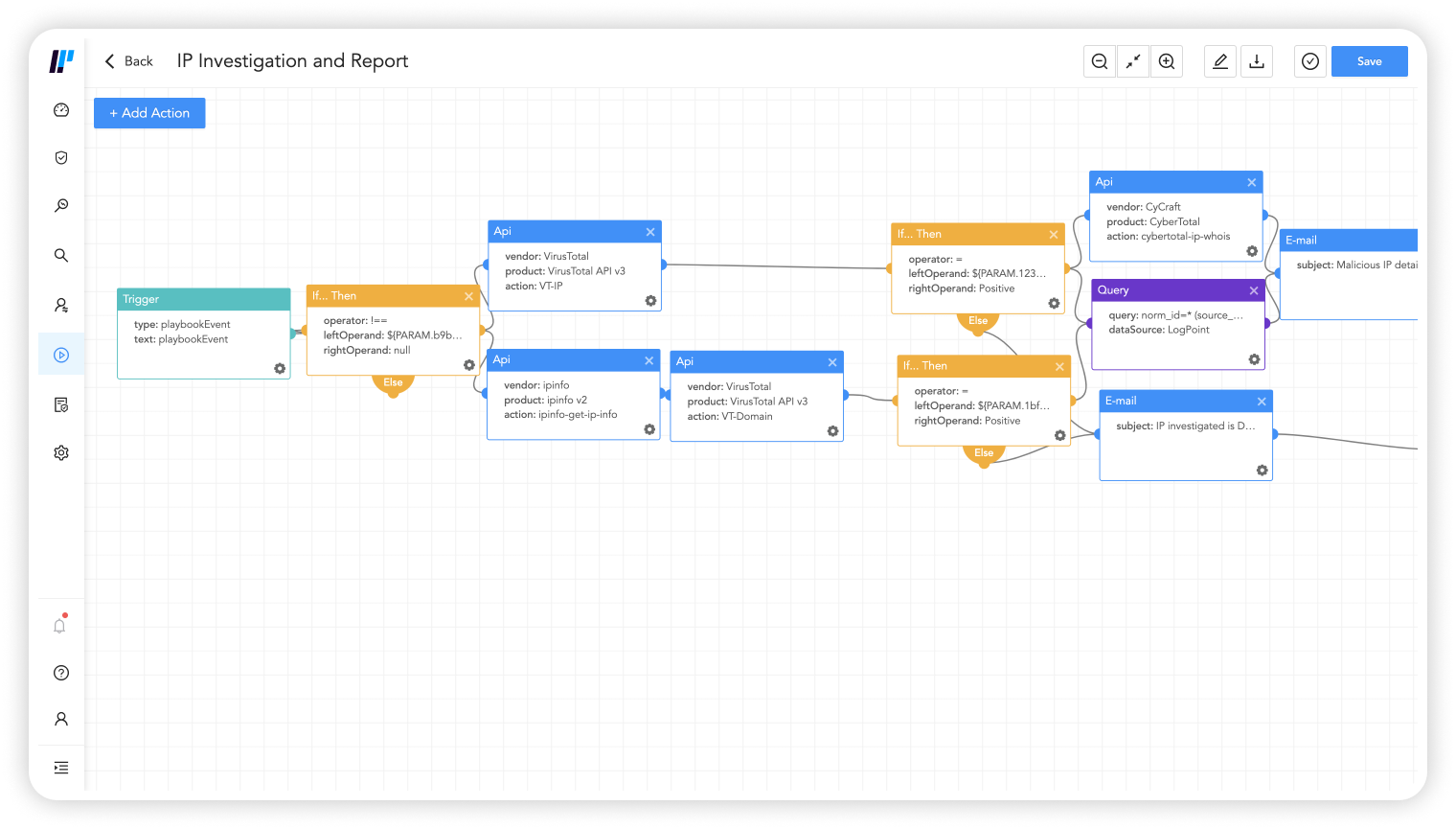The width and height of the screenshot is (1456, 829).
Task: Delete the first If Then node with null operand
Action: 469,296
